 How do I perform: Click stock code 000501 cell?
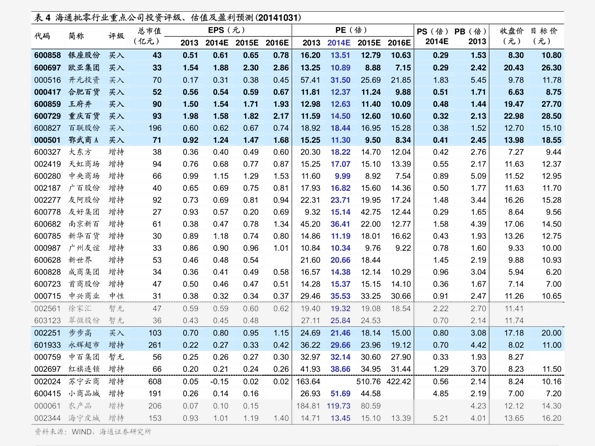tap(47, 140)
